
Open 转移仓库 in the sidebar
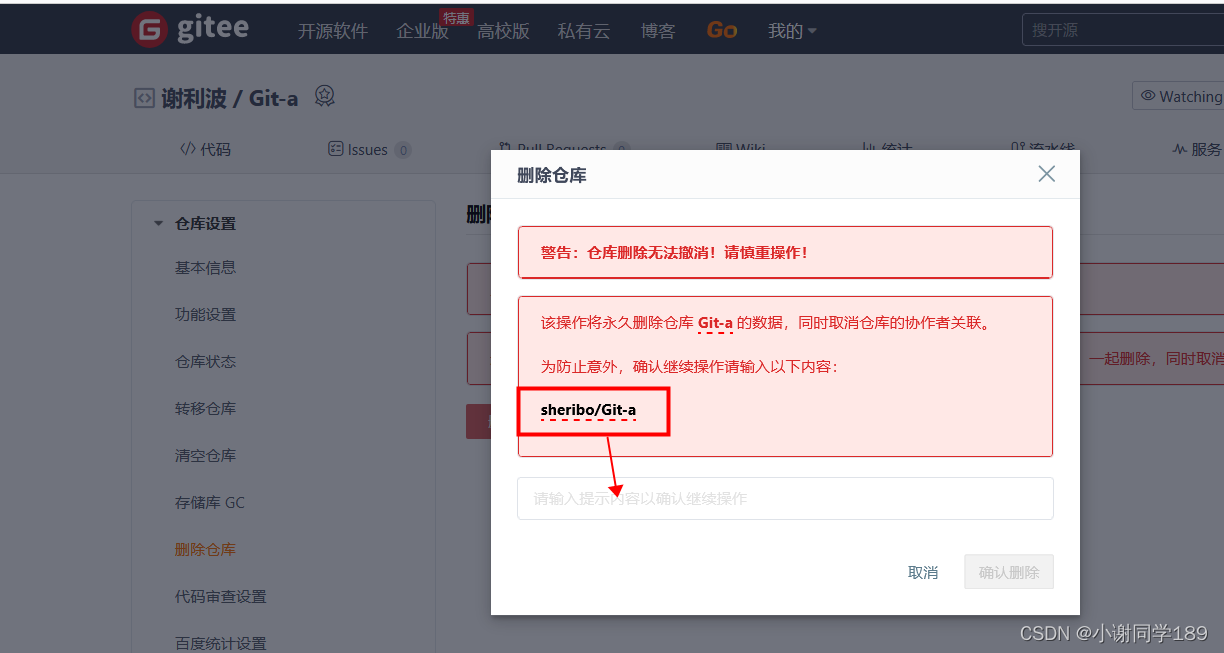[x=205, y=408]
